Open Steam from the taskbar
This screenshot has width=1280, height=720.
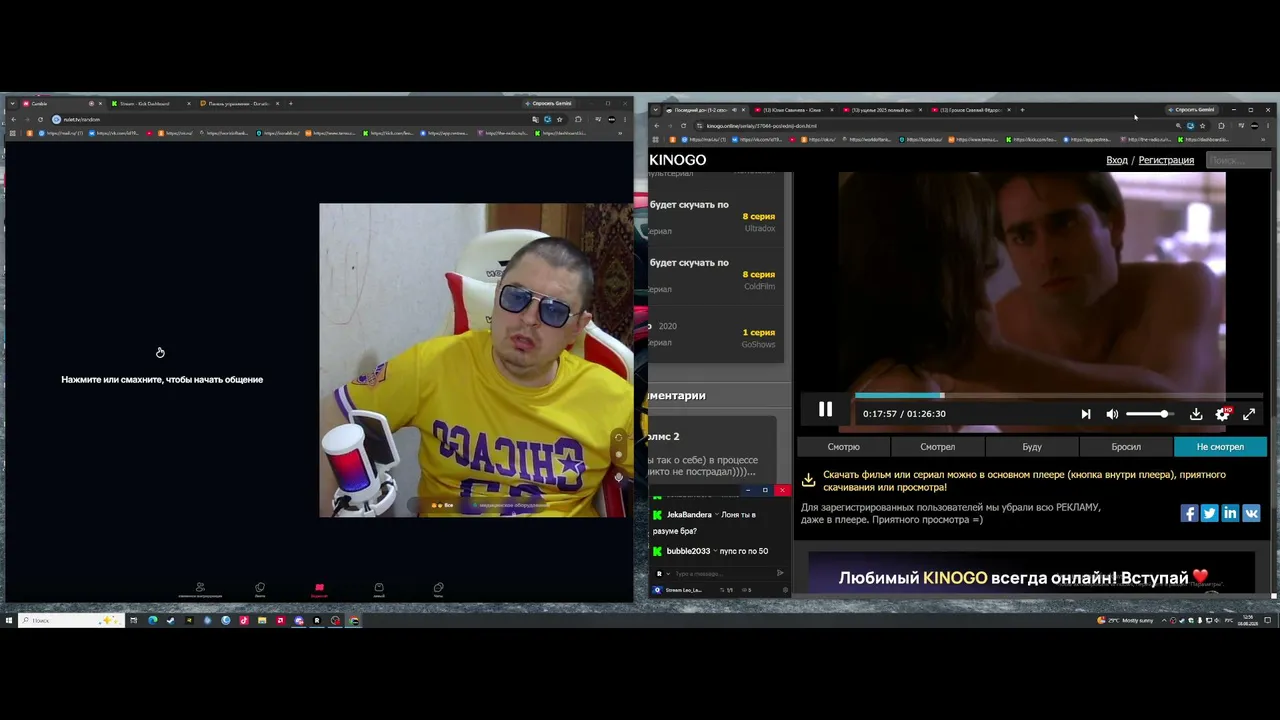170,621
